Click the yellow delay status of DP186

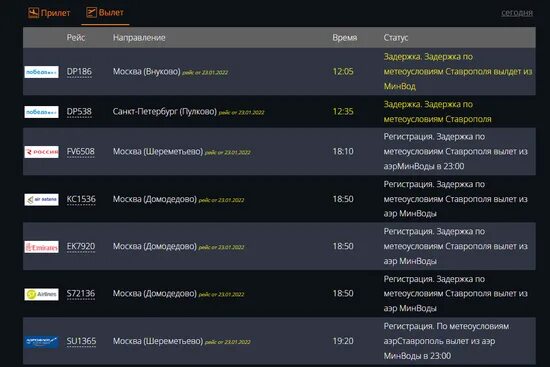[458, 72]
